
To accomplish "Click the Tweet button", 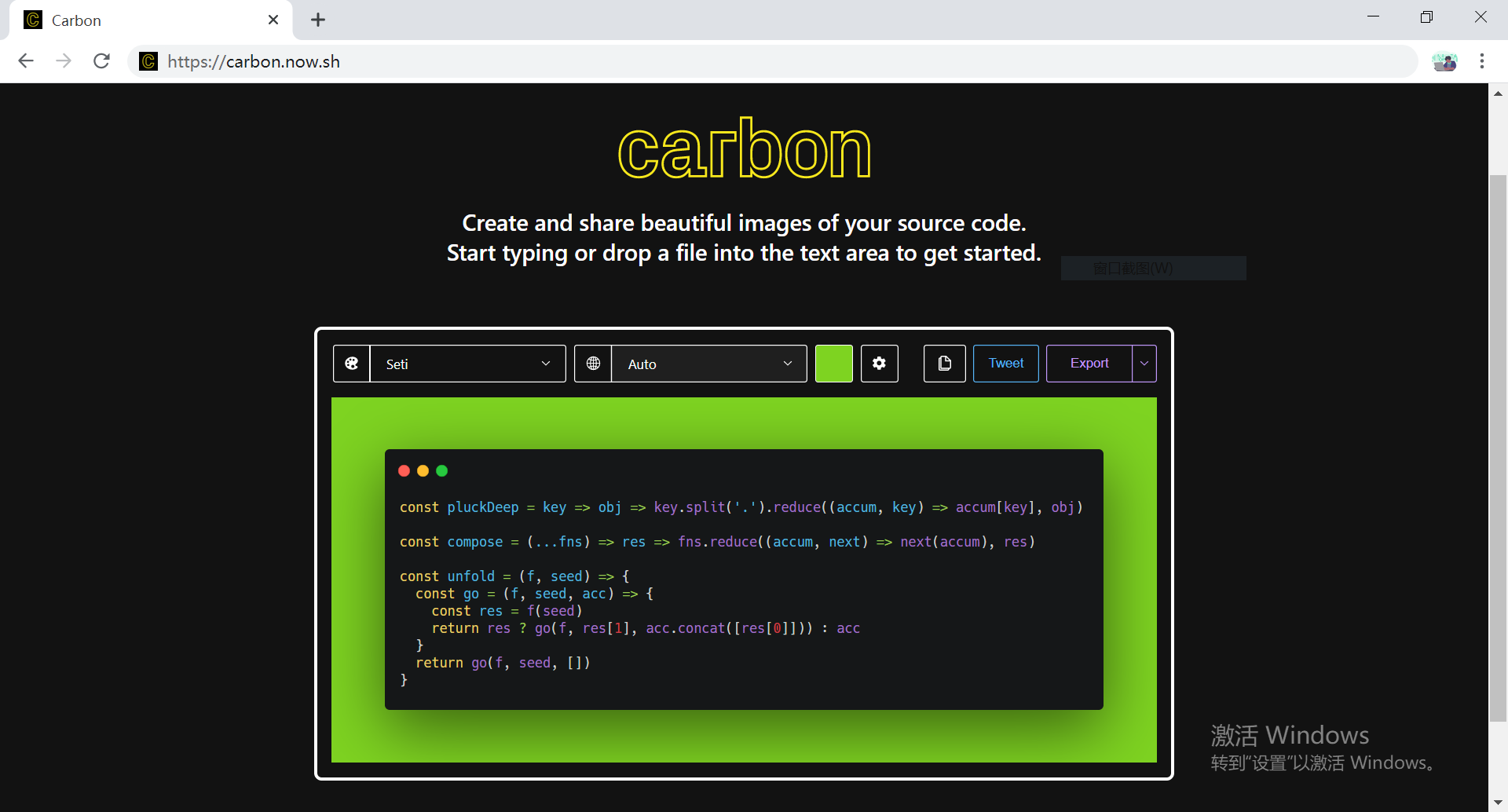I will [1005, 364].
